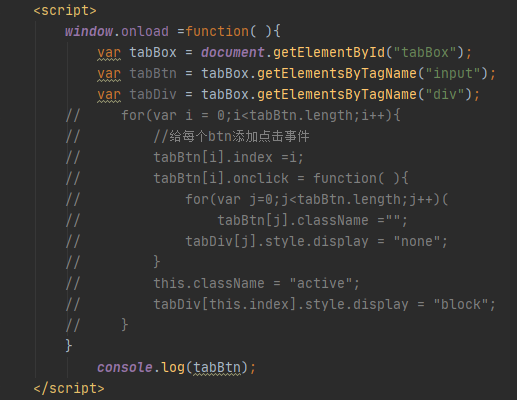Click commented this.className = "active" line
The image size is (517, 400).
(x=257, y=283)
